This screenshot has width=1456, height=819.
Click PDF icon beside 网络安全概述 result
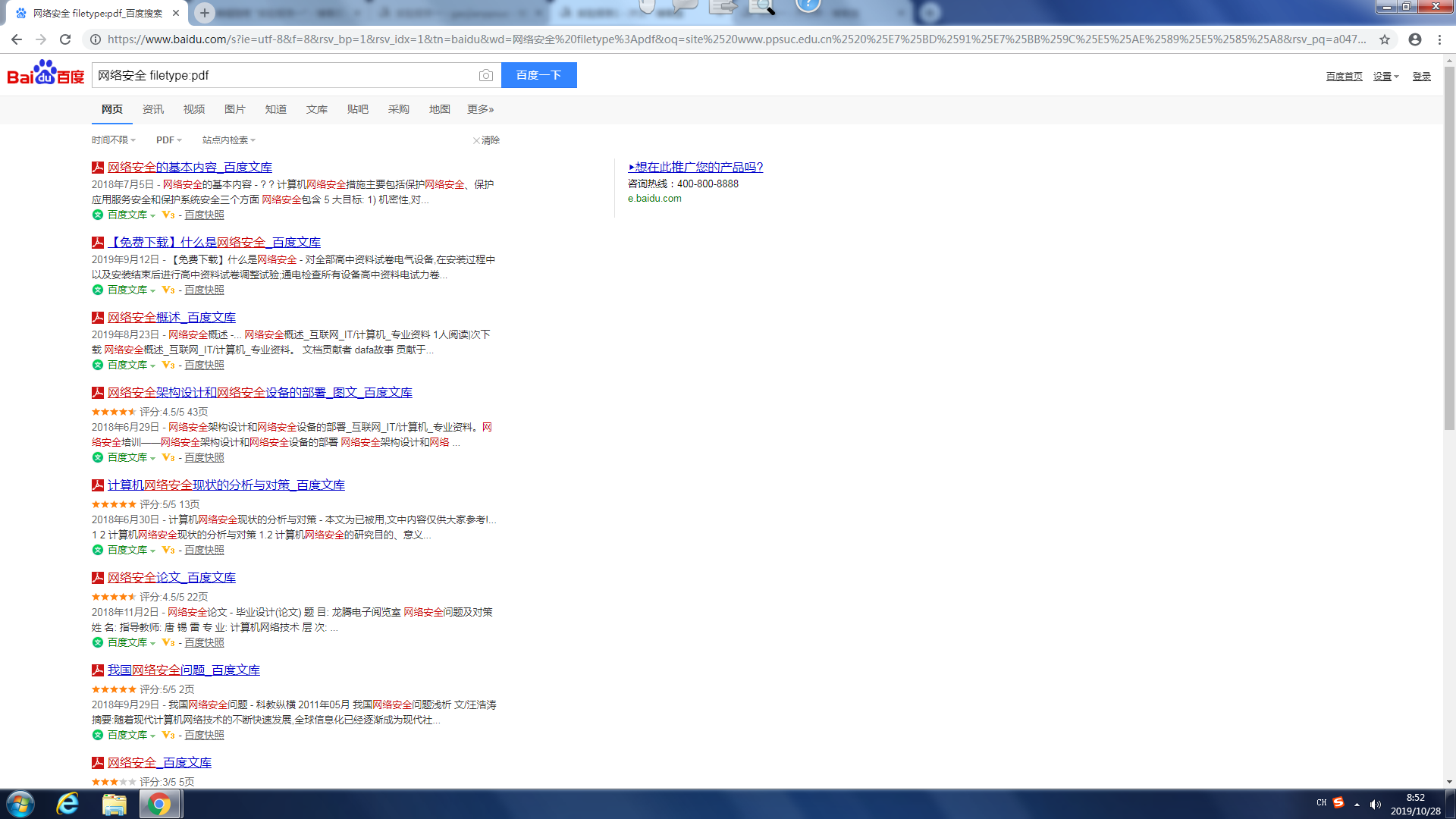coord(98,318)
